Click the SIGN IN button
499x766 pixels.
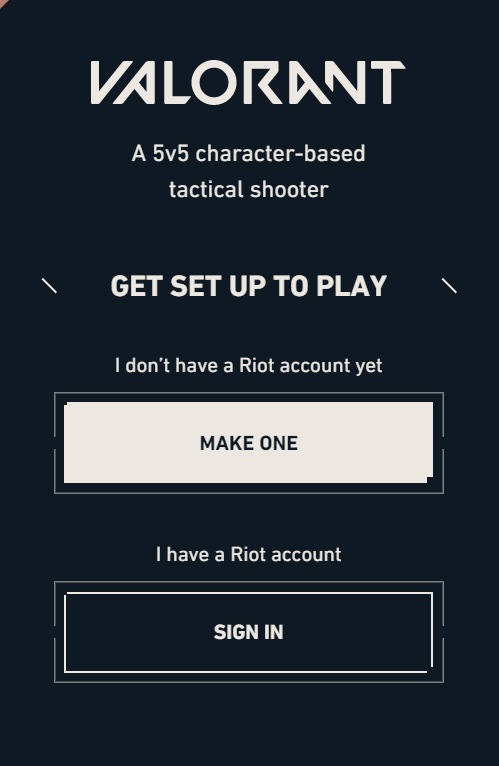pyautogui.click(x=248, y=632)
